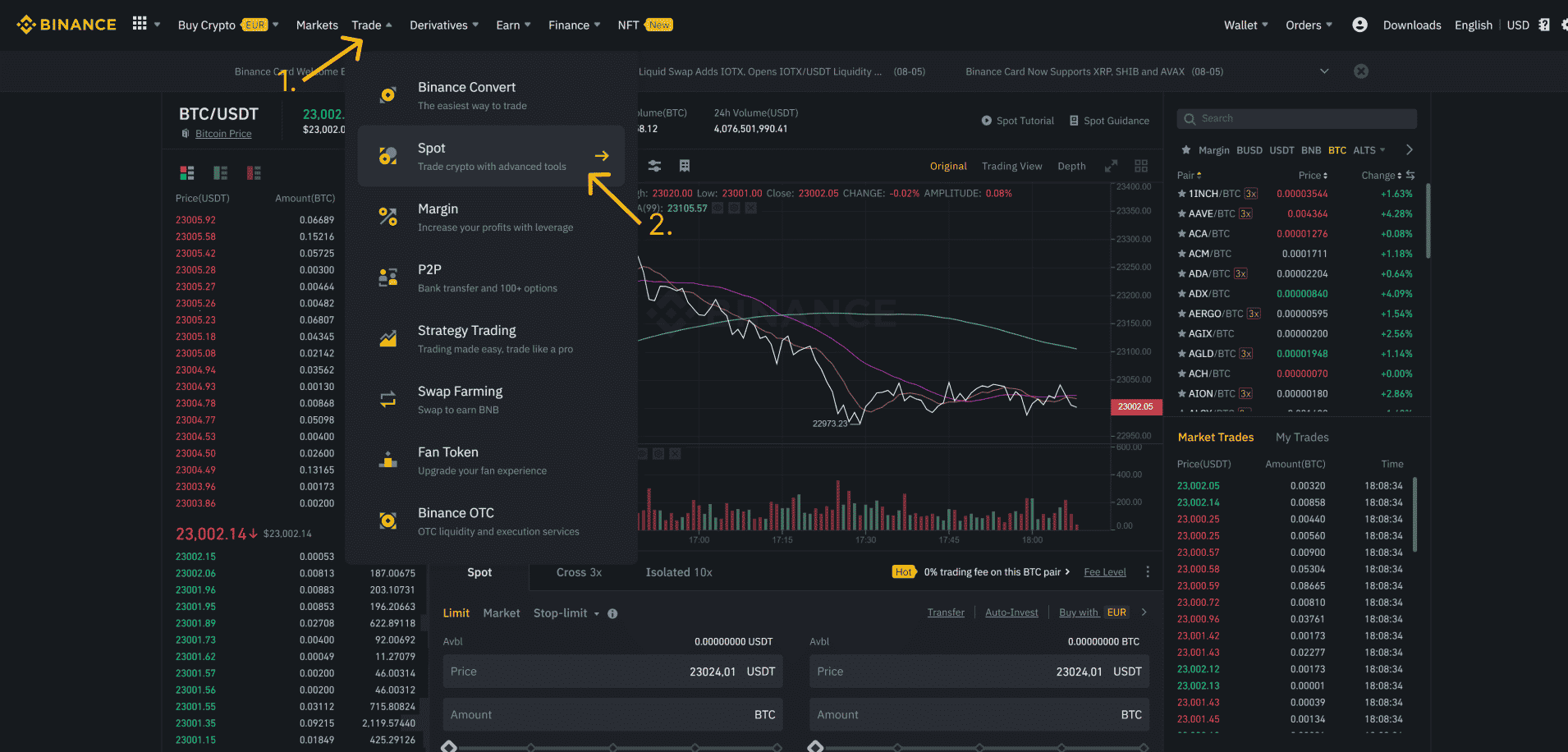Click the Transfer link in order form

946,612
